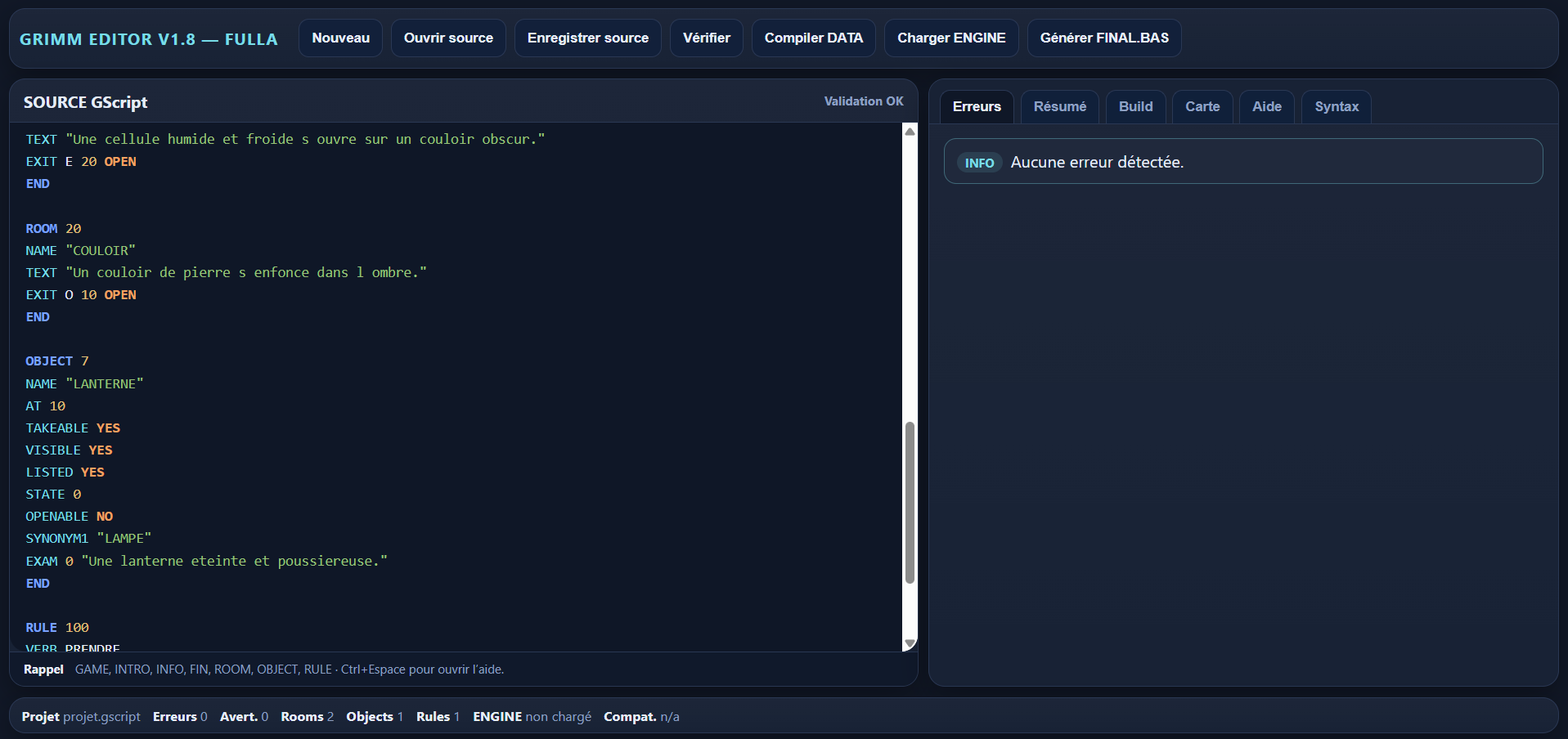Screen dimensions: 1568x739
Task: Show the Carte tab
Action: 1202,107
